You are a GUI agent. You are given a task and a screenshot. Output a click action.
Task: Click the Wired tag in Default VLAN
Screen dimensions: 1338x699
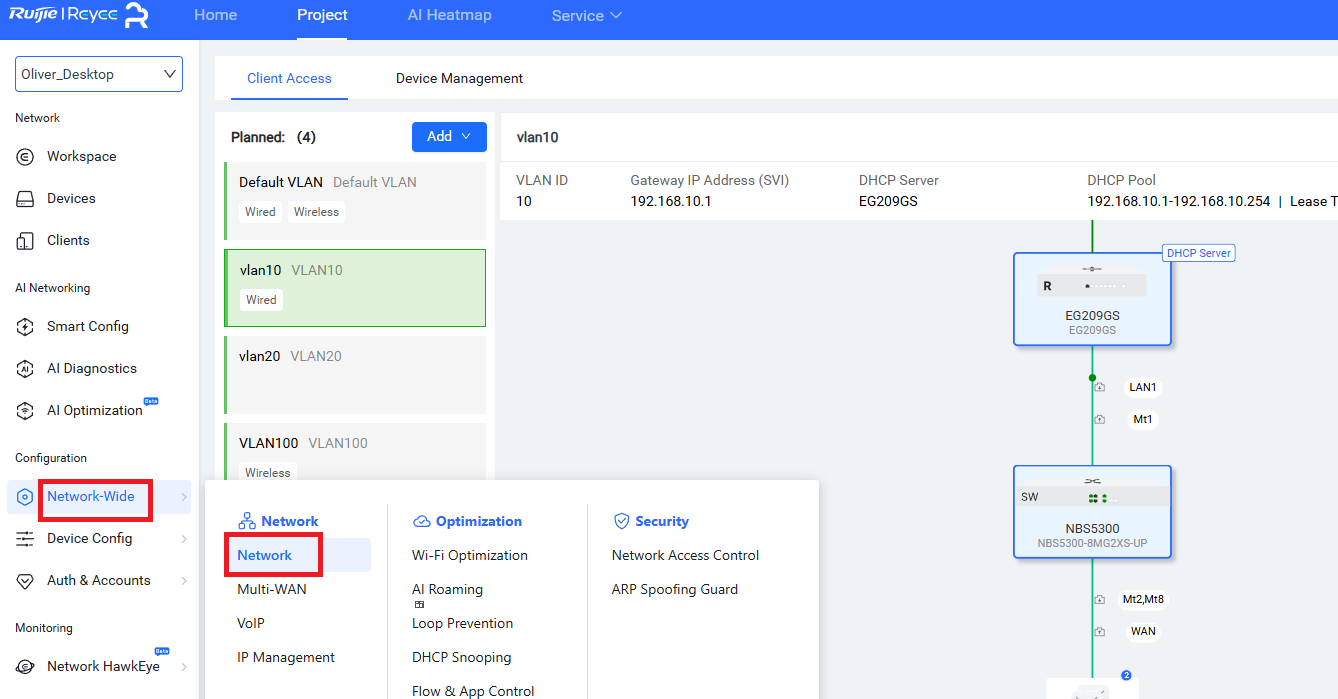(261, 212)
